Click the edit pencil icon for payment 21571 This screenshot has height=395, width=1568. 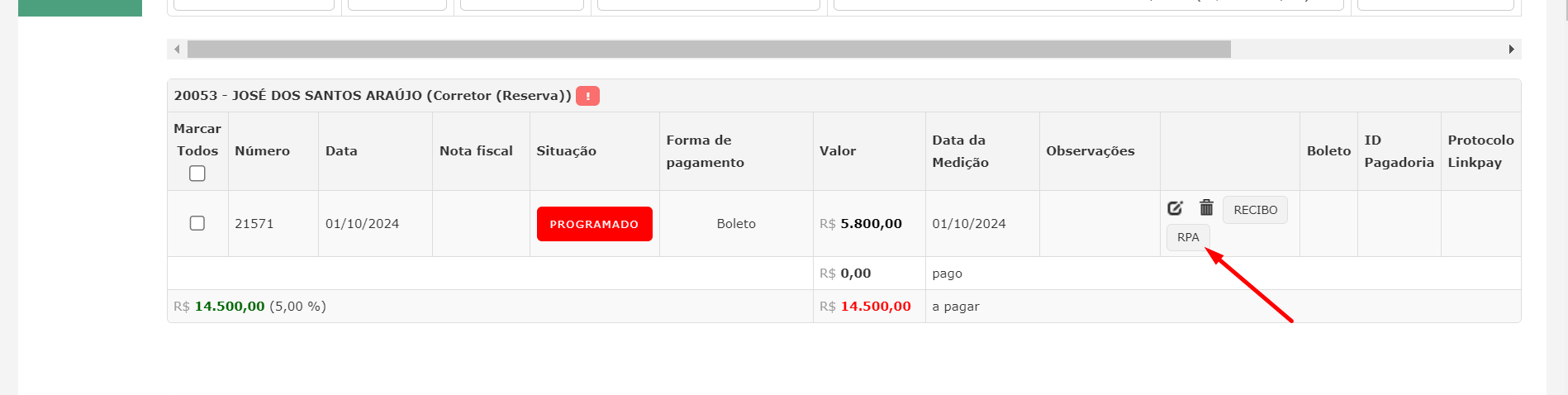pos(1175,208)
